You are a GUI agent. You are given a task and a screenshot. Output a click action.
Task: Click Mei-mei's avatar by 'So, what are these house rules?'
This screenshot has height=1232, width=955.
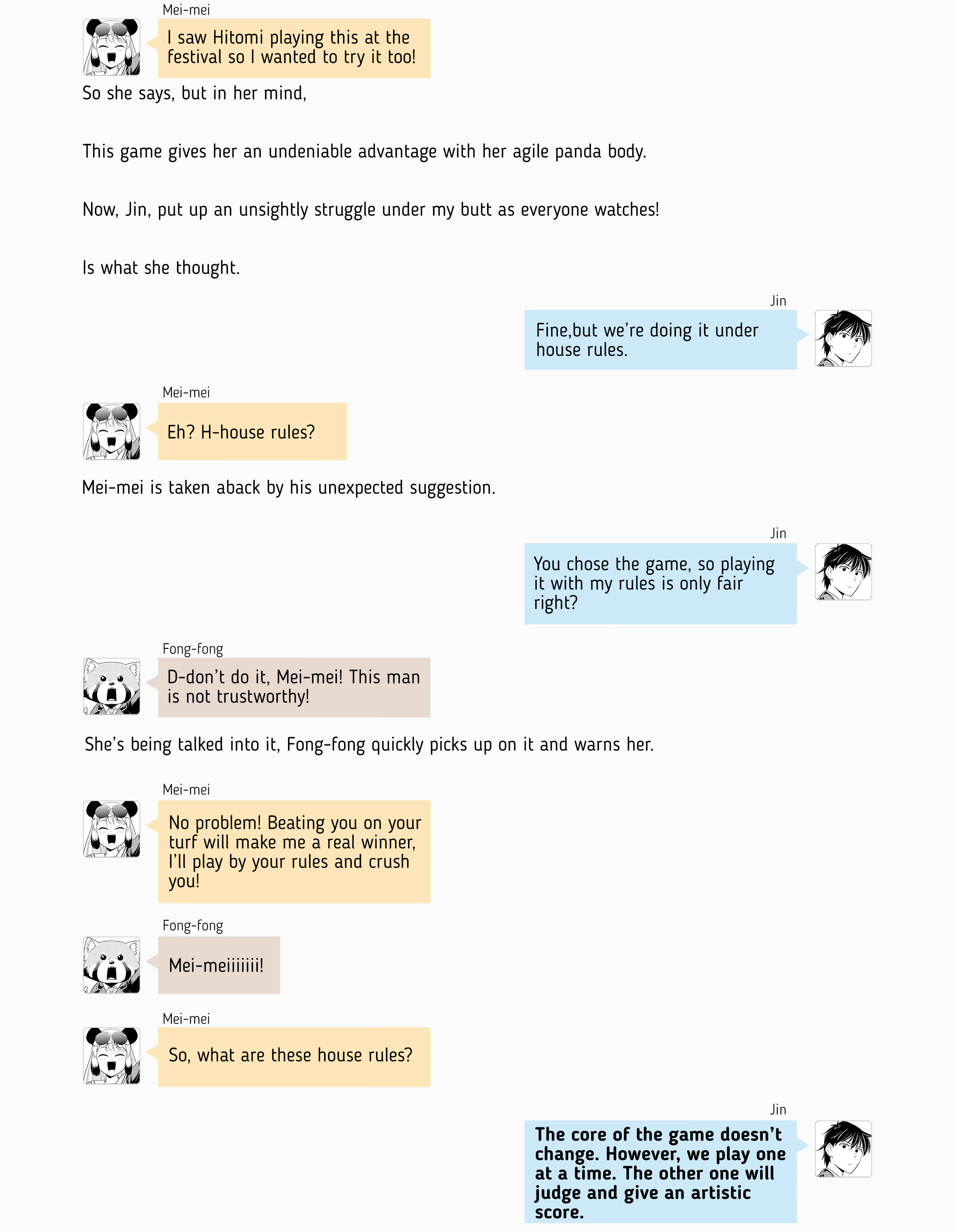click(112, 1056)
